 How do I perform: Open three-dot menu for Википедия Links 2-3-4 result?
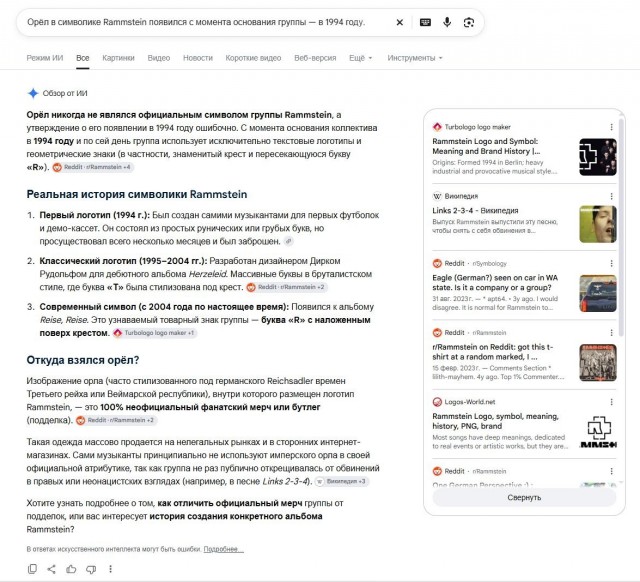(611, 196)
